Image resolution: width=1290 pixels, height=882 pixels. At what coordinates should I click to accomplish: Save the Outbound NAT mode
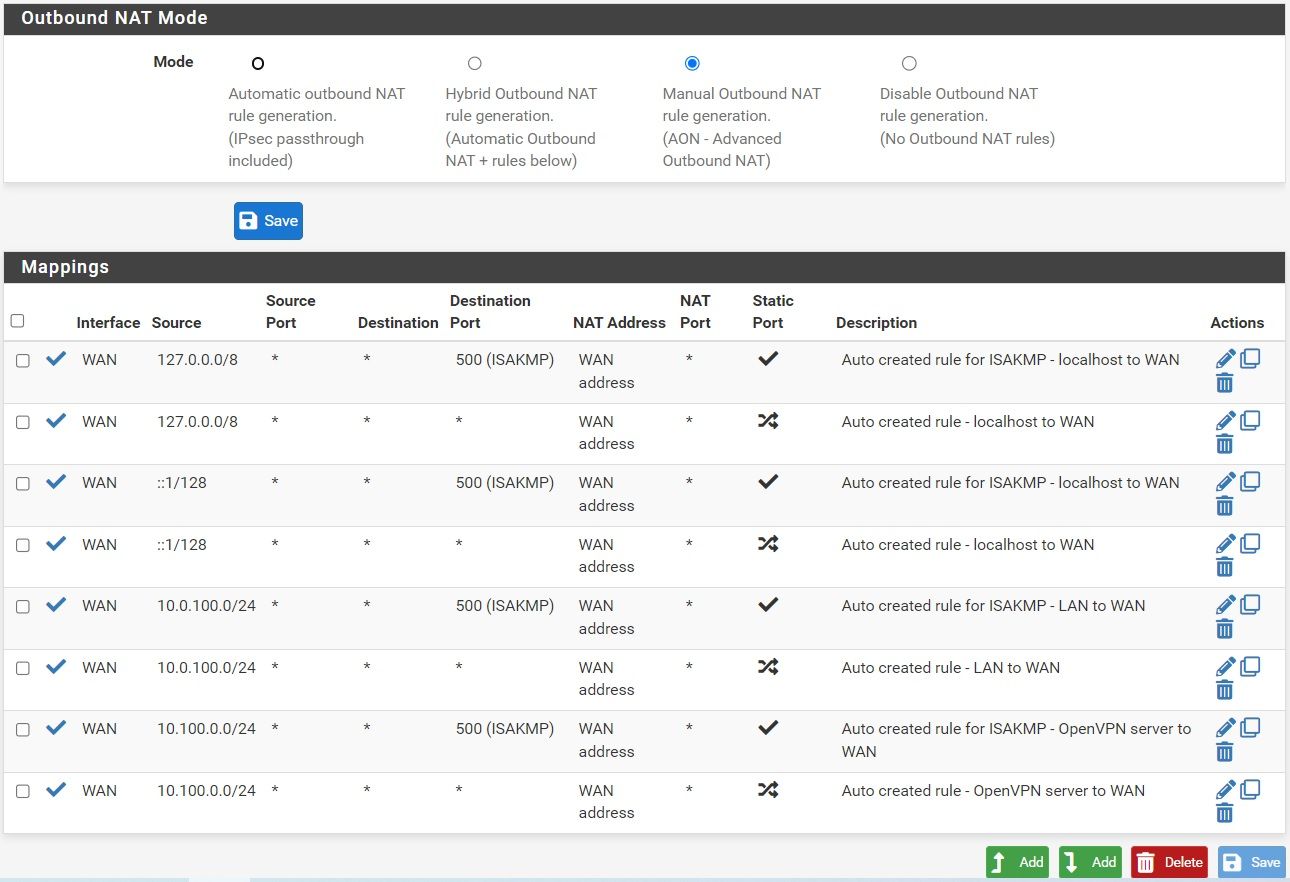coord(268,221)
